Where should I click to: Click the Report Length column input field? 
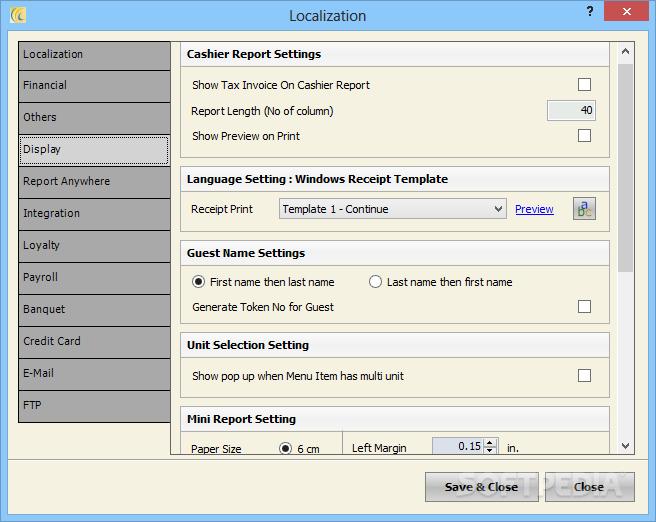click(x=571, y=110)
